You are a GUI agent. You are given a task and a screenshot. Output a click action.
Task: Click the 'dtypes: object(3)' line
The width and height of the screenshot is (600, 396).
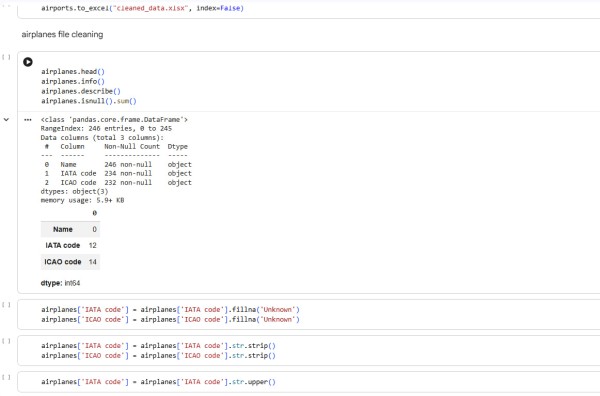point(75,191)
